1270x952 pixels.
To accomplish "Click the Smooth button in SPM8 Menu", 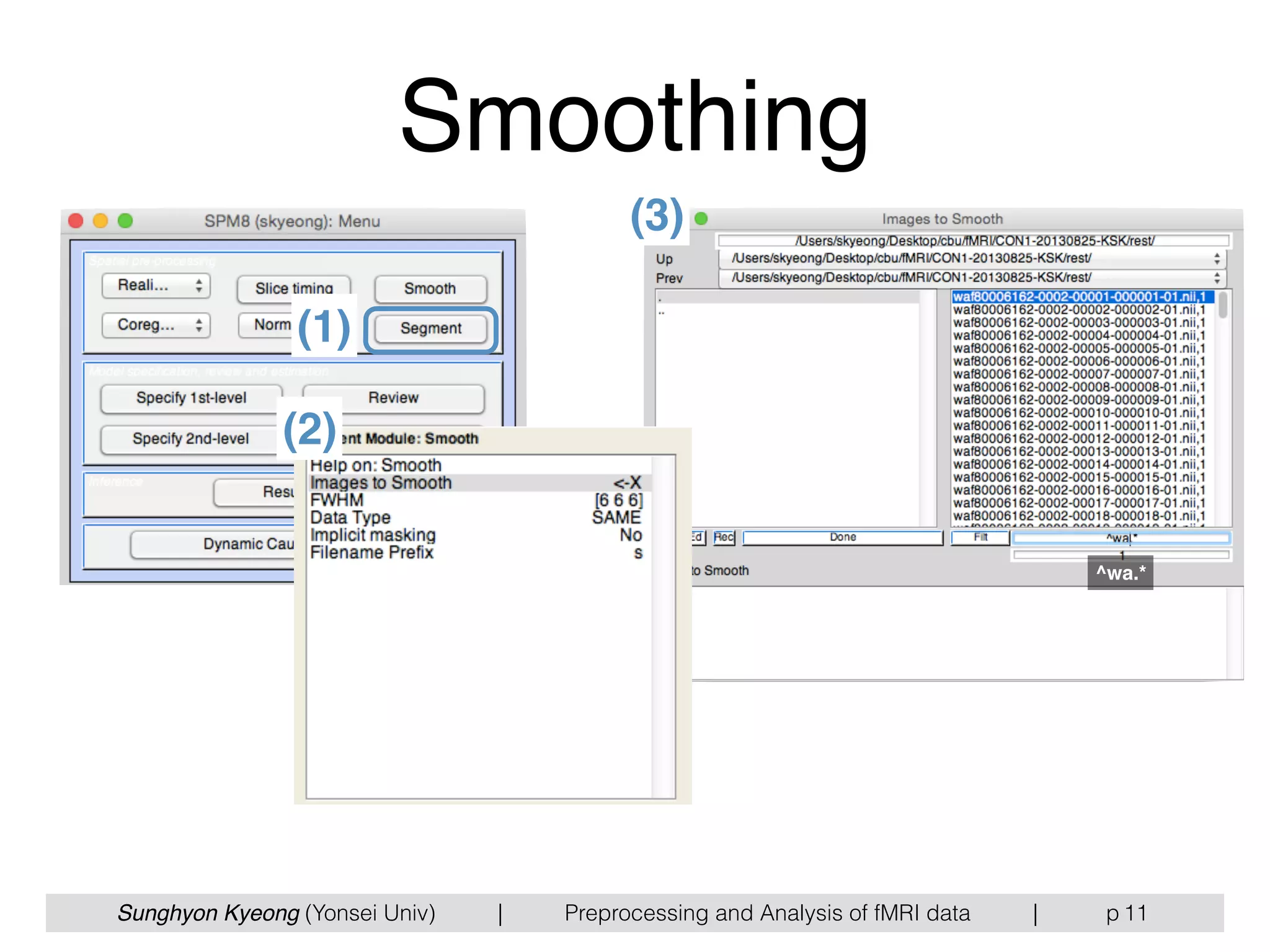I will (430, 288).
